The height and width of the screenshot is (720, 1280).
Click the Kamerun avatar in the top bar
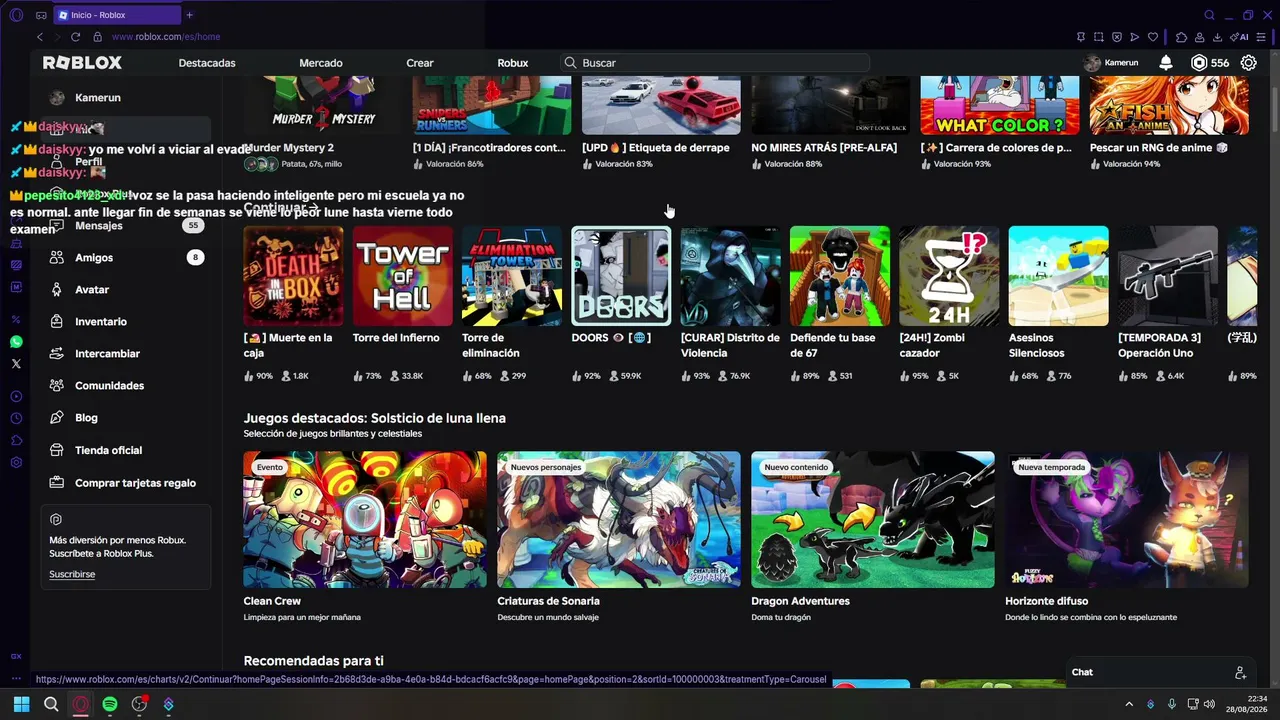[x=1092, y=62]
